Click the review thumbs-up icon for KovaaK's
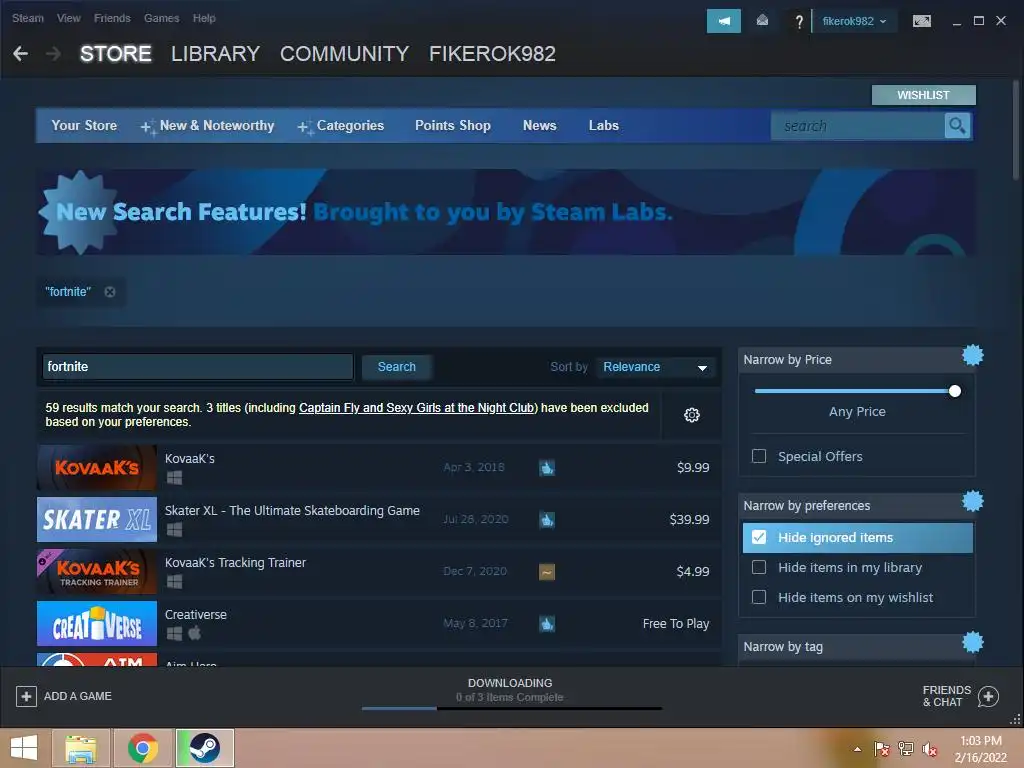 (x=547, y=468)
